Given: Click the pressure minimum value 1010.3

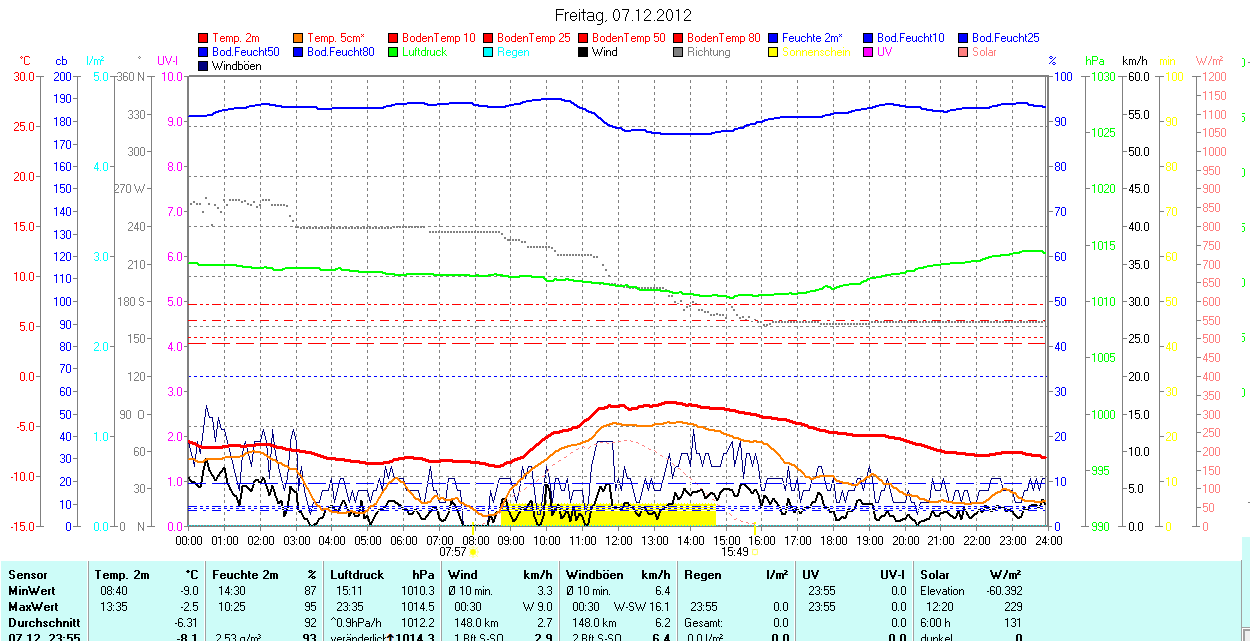Looking at the screenshot, I should (418, 591).
